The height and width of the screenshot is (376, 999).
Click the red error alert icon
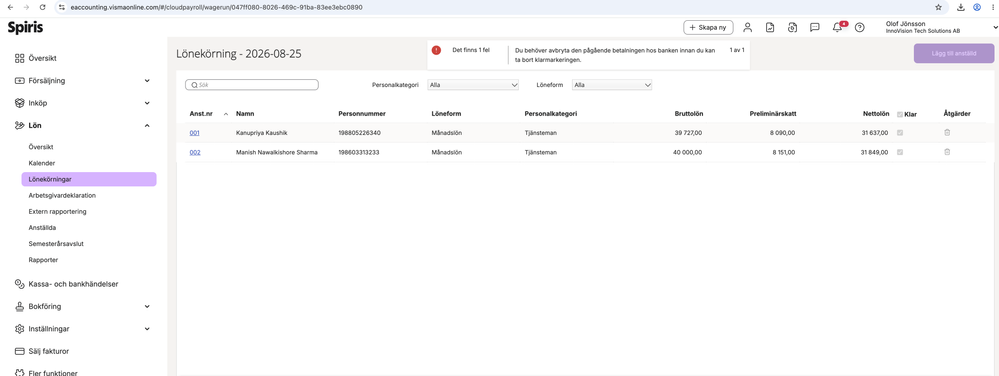[x=436, y=50]
